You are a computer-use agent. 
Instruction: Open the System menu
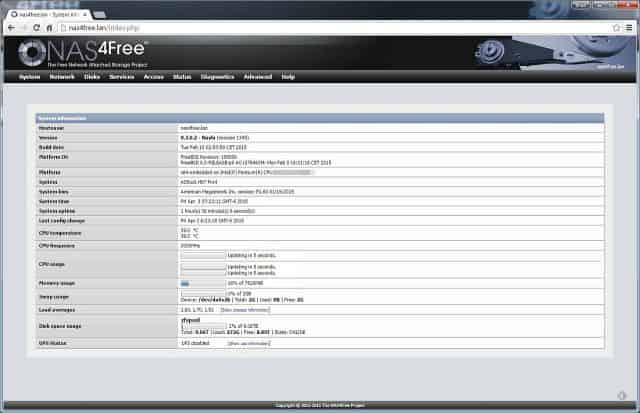[29, 76]
